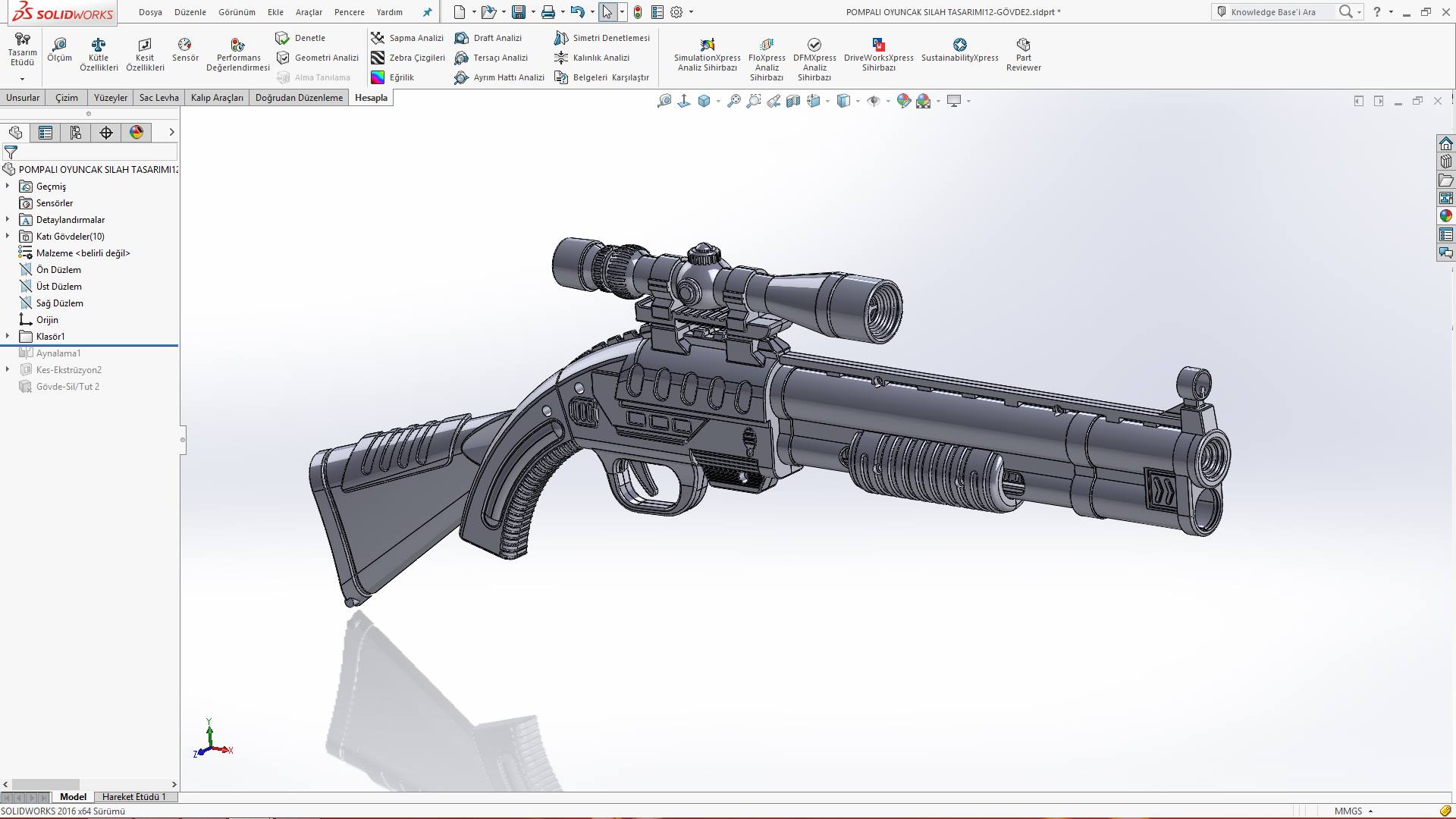Expand Kes-Ekstrüzyon2 feature node

[8, 369]
